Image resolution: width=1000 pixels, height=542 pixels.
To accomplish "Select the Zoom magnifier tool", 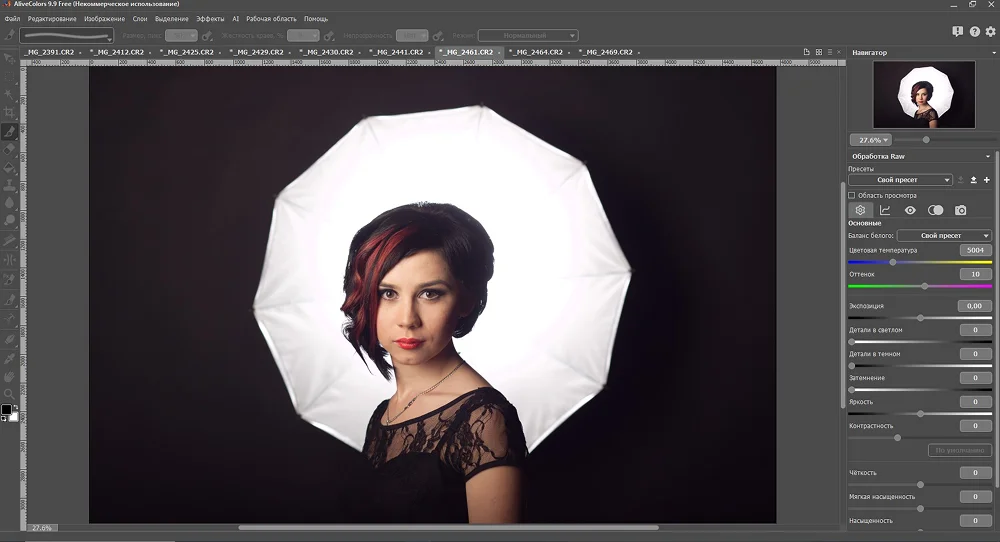I will pos(9,394).
